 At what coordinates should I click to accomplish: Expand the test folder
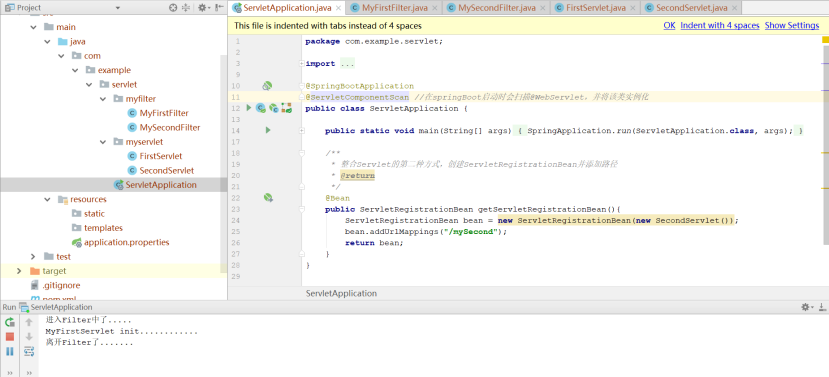point(33,256)
